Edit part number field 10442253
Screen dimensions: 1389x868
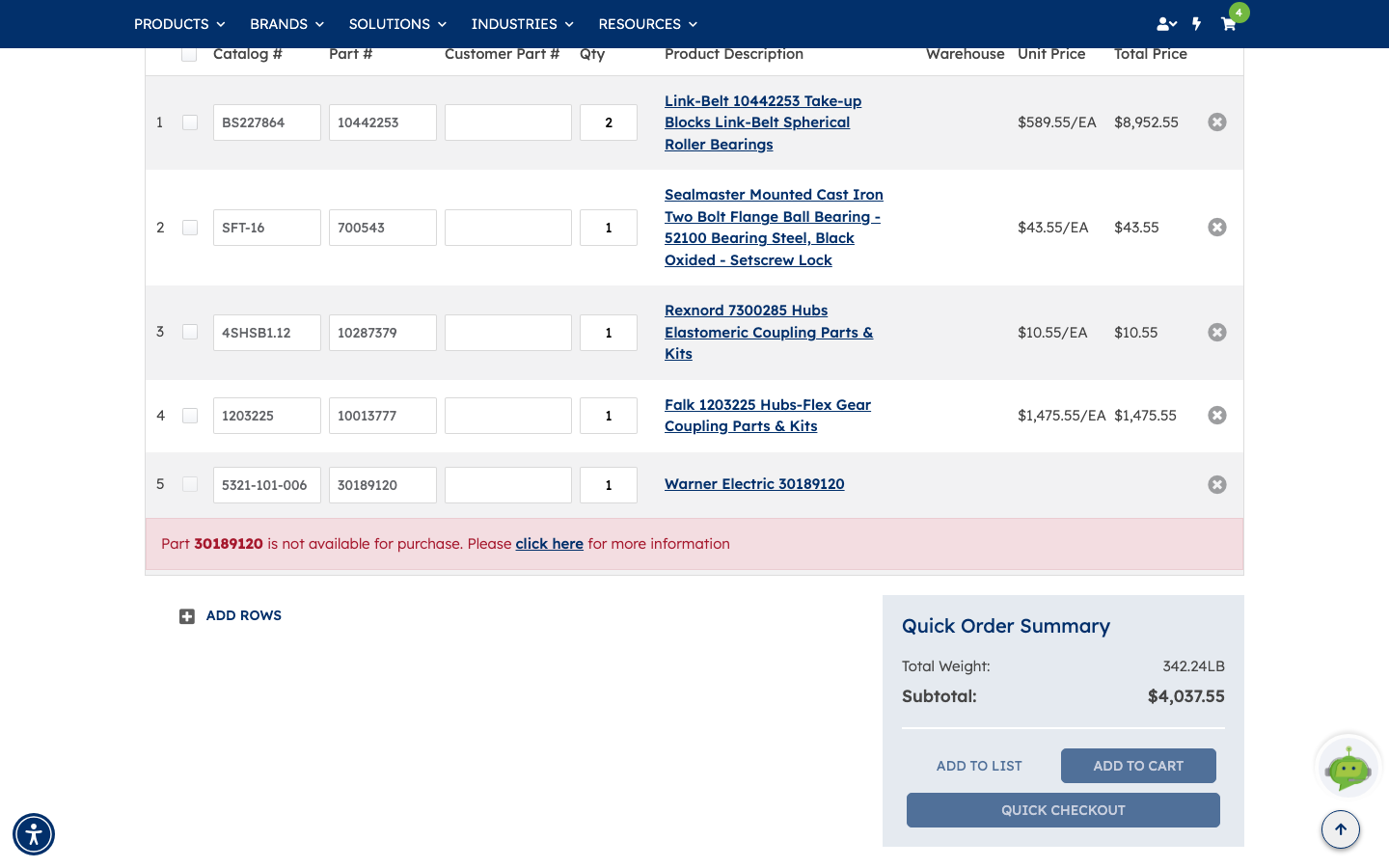pyautogui.click(x=383, y=122)
